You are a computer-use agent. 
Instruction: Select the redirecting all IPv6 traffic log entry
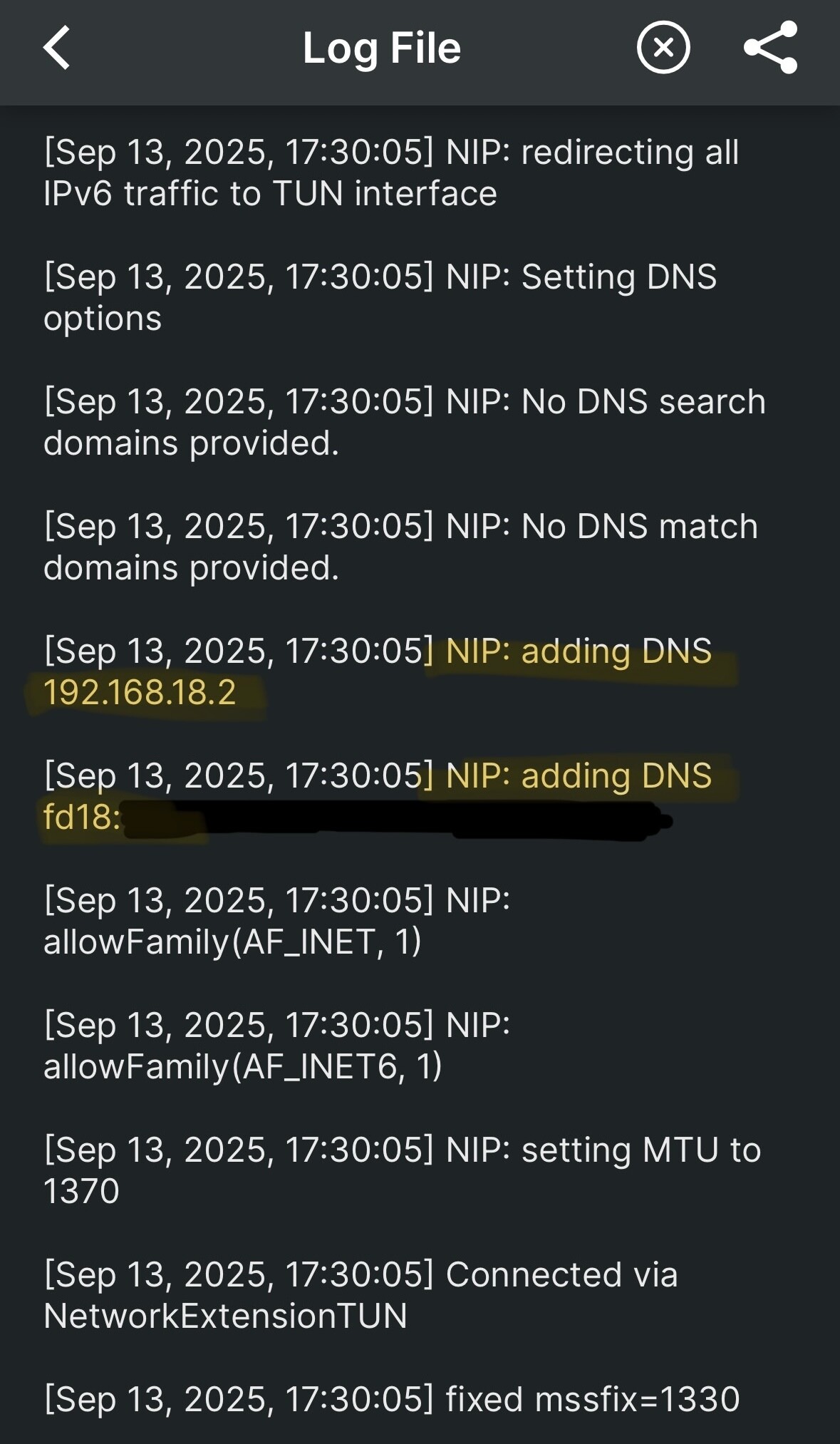[391, 172]
